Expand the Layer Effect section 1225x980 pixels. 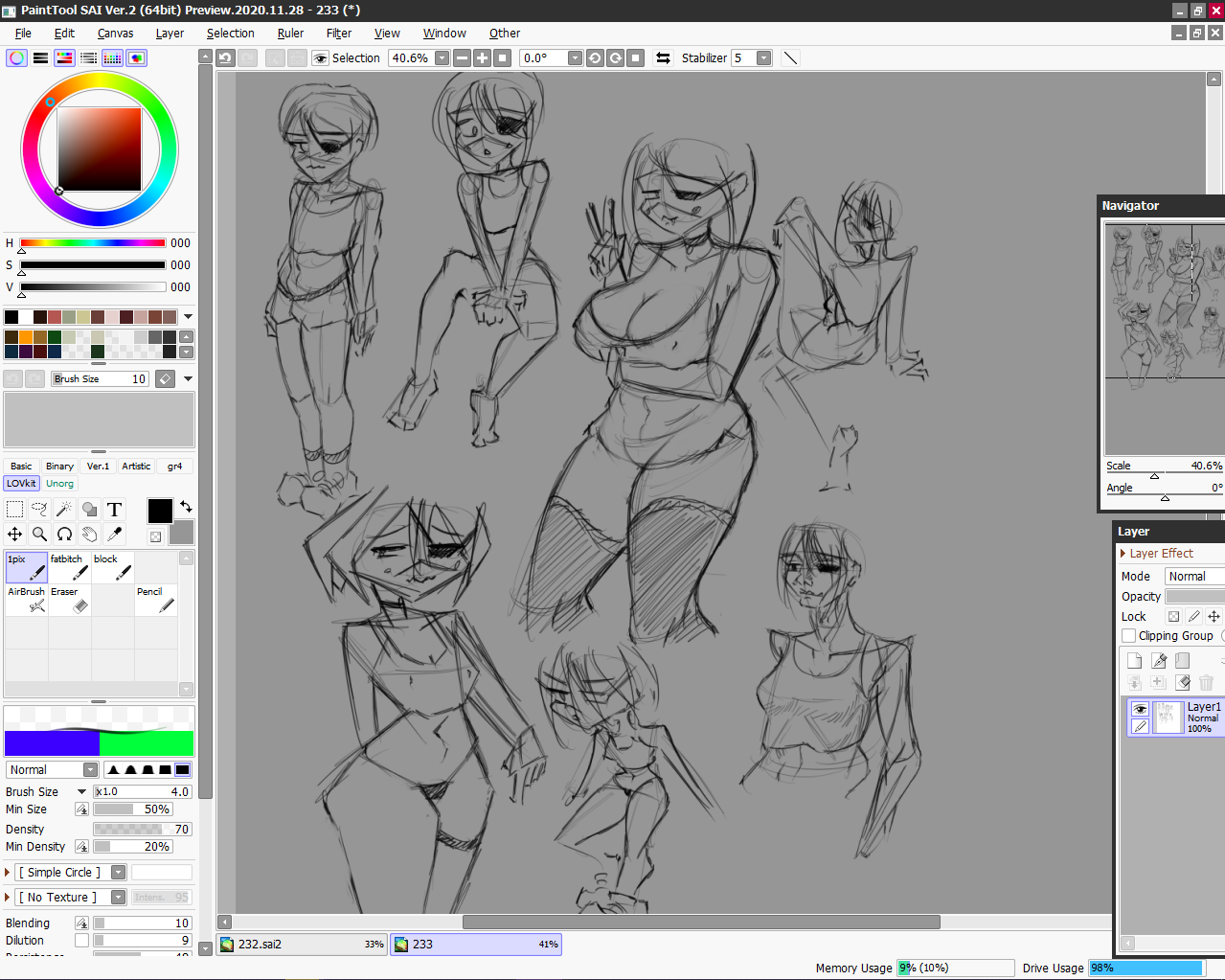point(1123,554)
